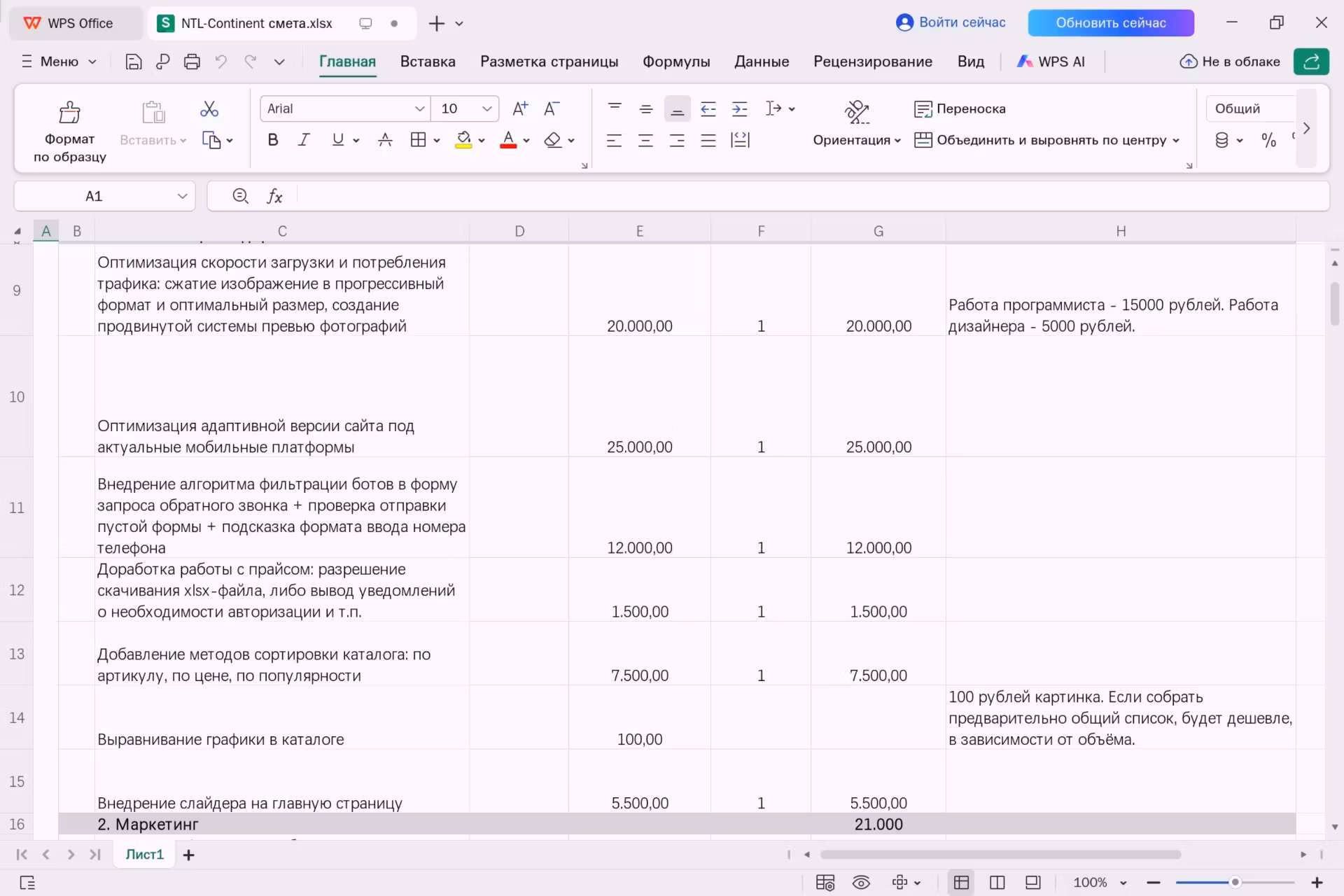Click the Insert Function fx icon
The image size is (1344, 896).
pyautogui.click(x=274, y=196)
